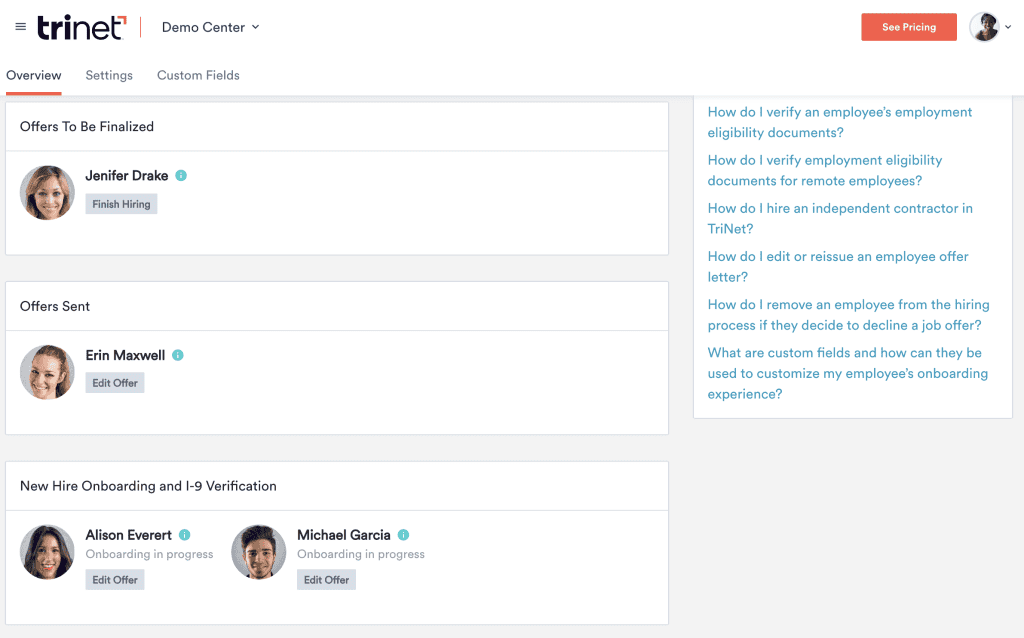Select the Overview tab

point(34,75)
